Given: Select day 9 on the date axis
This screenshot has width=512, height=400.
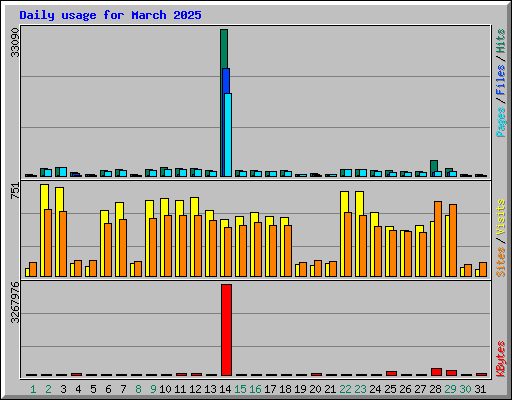Looking at the screenshot, I should (x=153, y=389).
